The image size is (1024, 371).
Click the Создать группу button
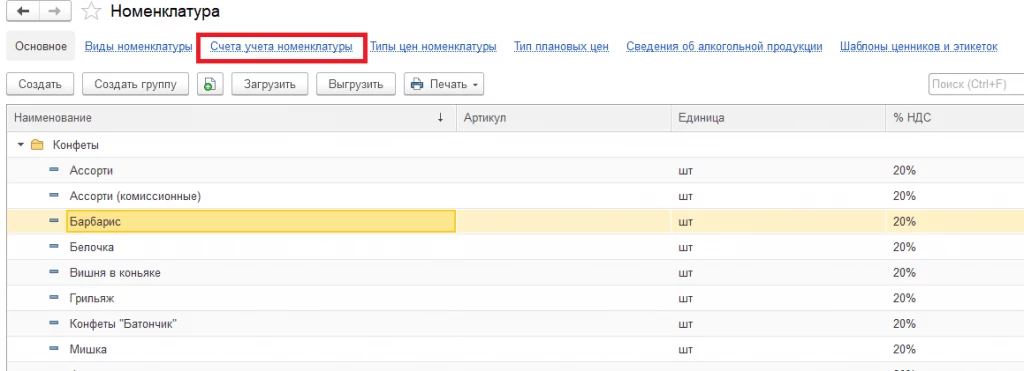coord(135,84)
